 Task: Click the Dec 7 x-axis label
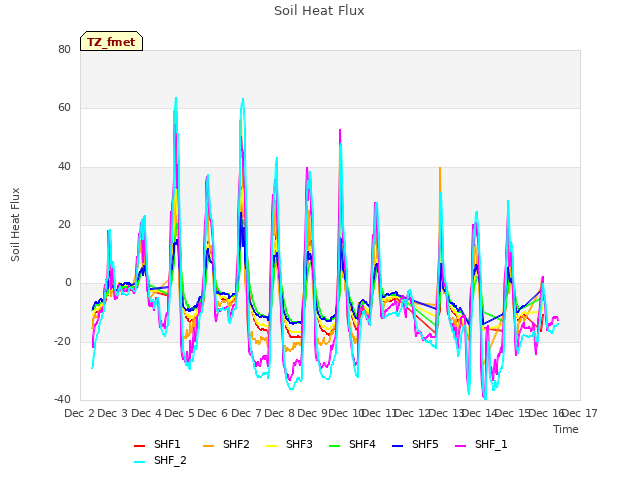point(246,413)
